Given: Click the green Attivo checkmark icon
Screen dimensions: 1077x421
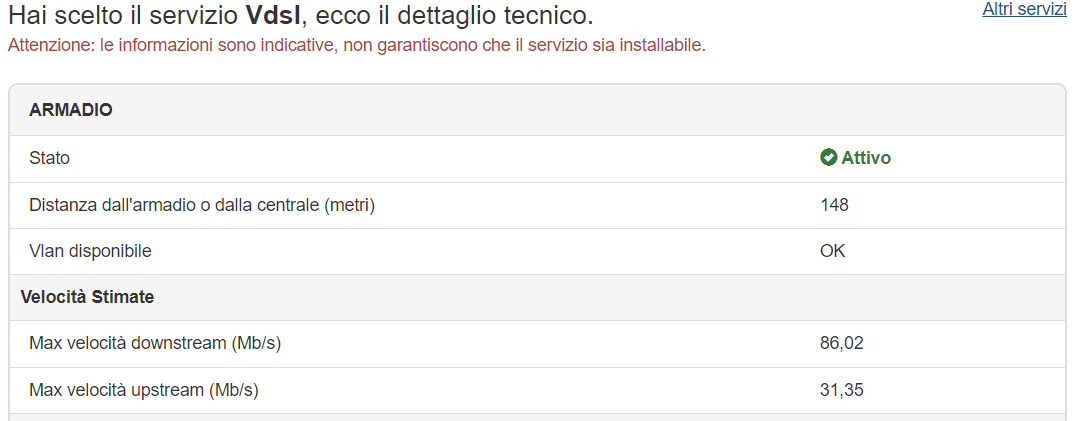Looking at the screenshot, I should point(828,158).
